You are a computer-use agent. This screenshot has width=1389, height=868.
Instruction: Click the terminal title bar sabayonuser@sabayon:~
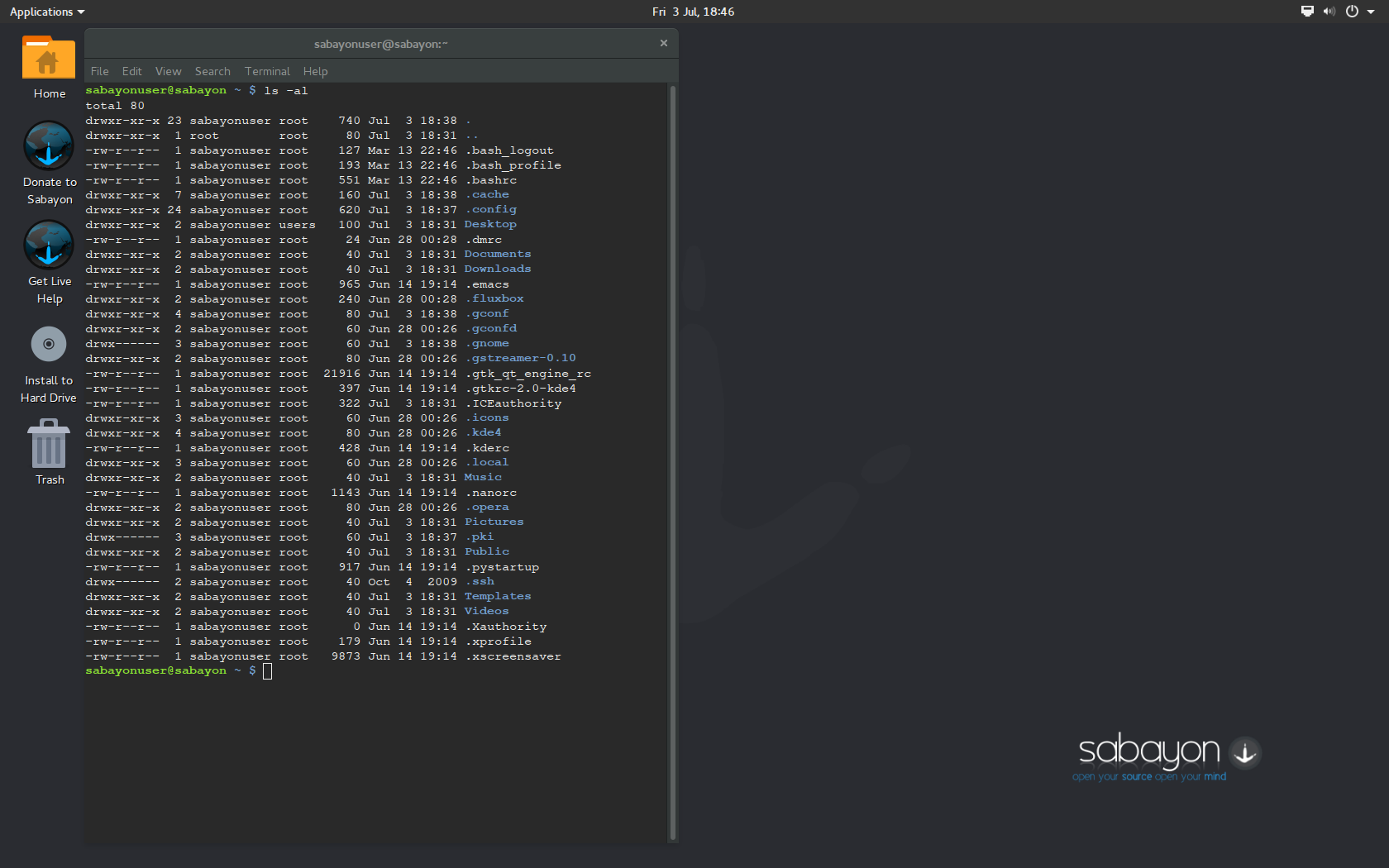(381, 44)
